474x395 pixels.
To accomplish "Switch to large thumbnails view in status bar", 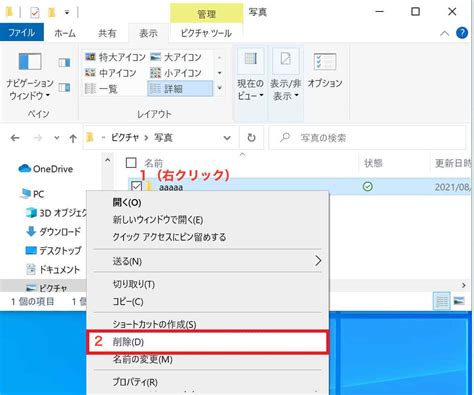I will pos(459,301).
